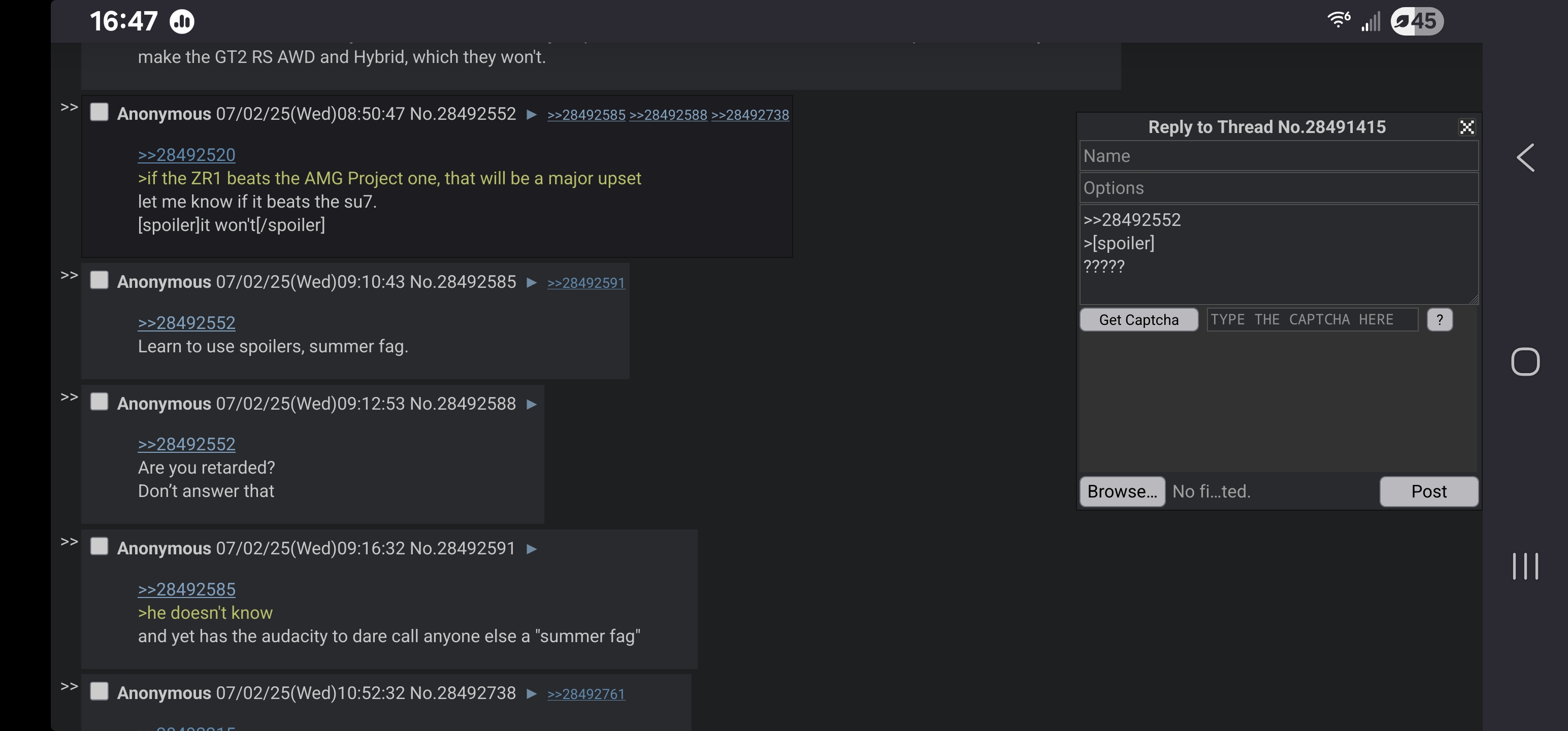Image resolution: width=1568 pixels, height=731 pixels.
Task: Click the greentext quote about ZR1 and AMG
Action: pos(389,178)
